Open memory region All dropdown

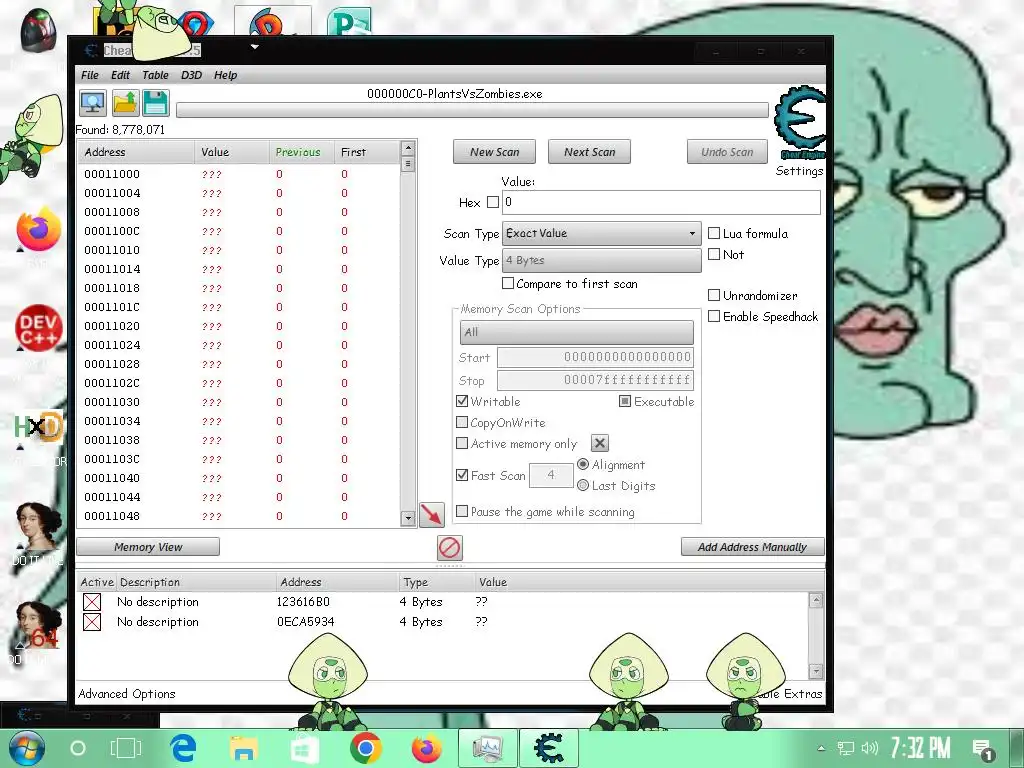(x=577, y=332)
